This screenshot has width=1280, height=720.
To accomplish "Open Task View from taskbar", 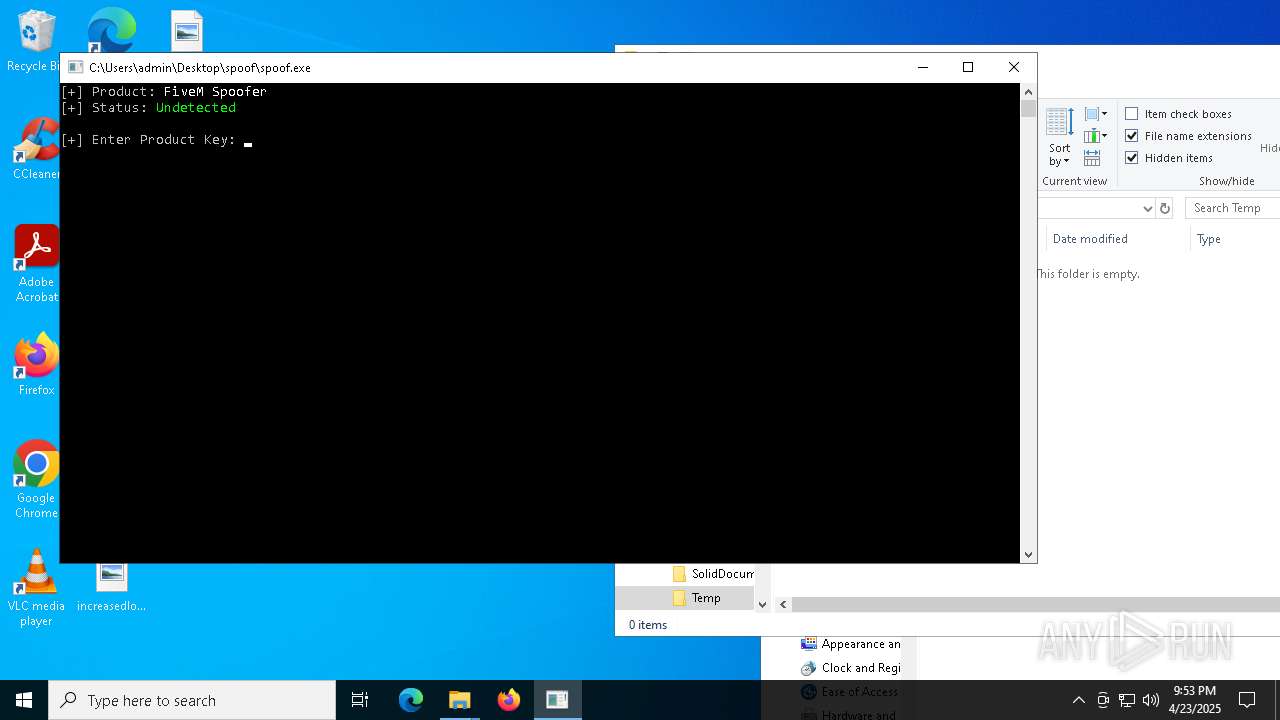I will (x=360, y=700).
